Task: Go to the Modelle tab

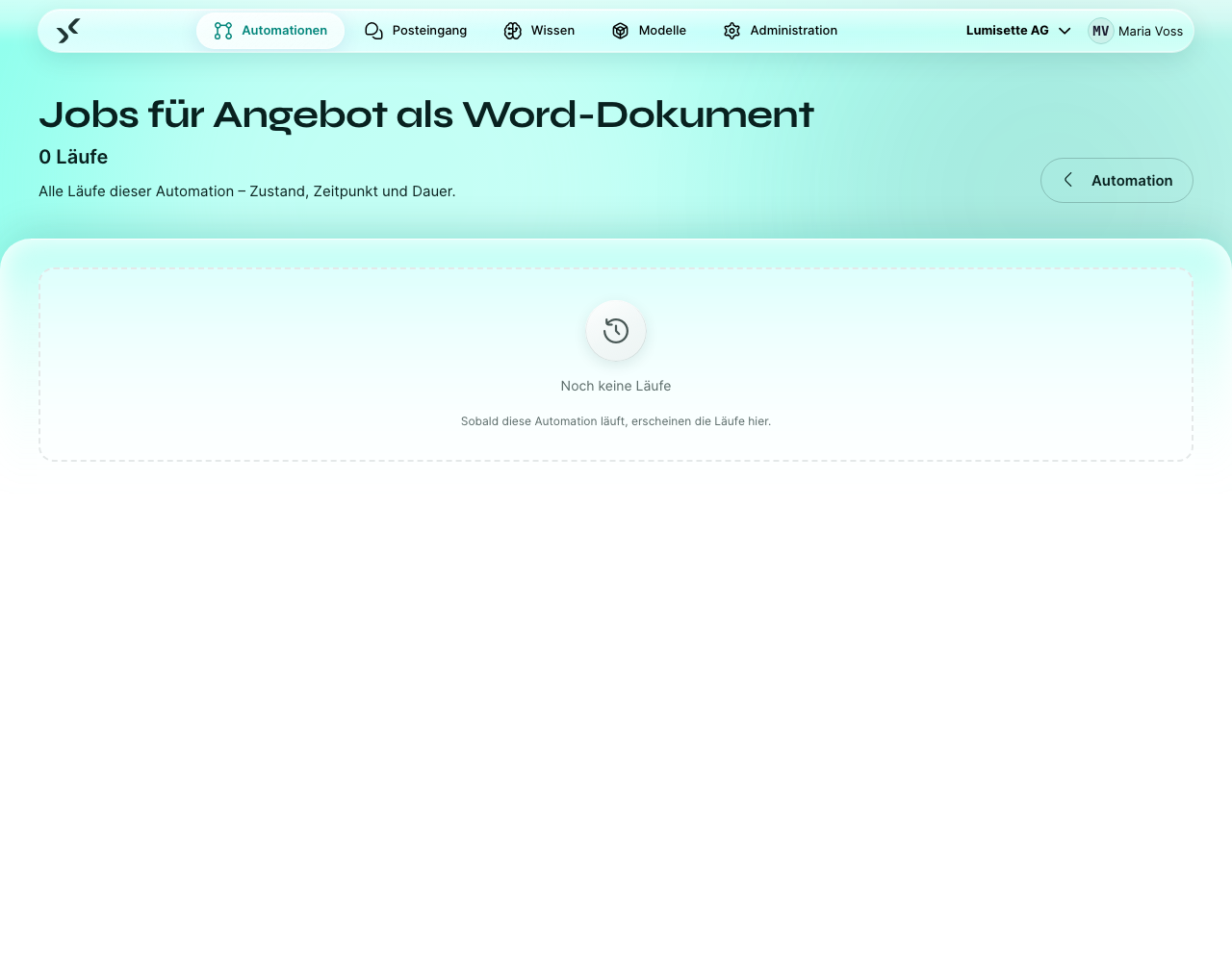Action: (649, 31)
